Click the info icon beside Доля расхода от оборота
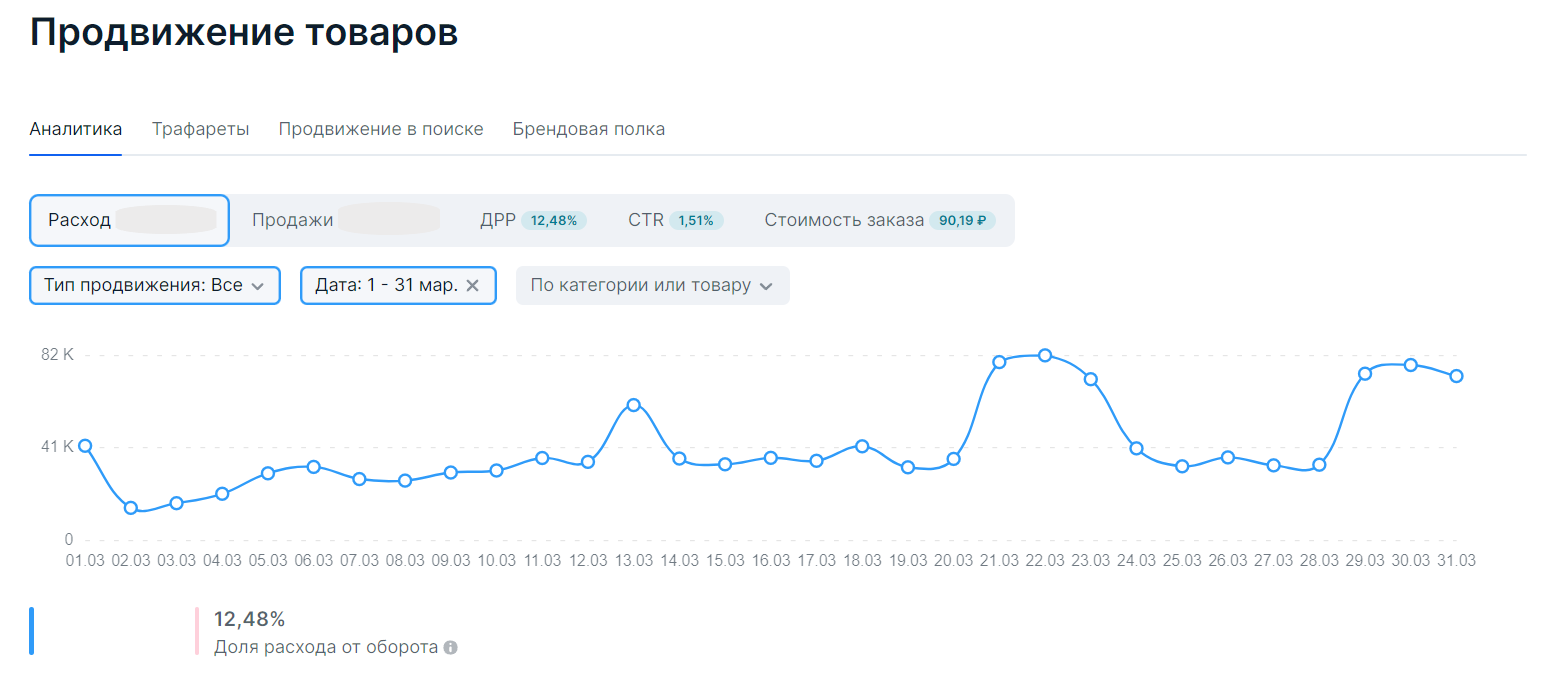 point(451,648)
